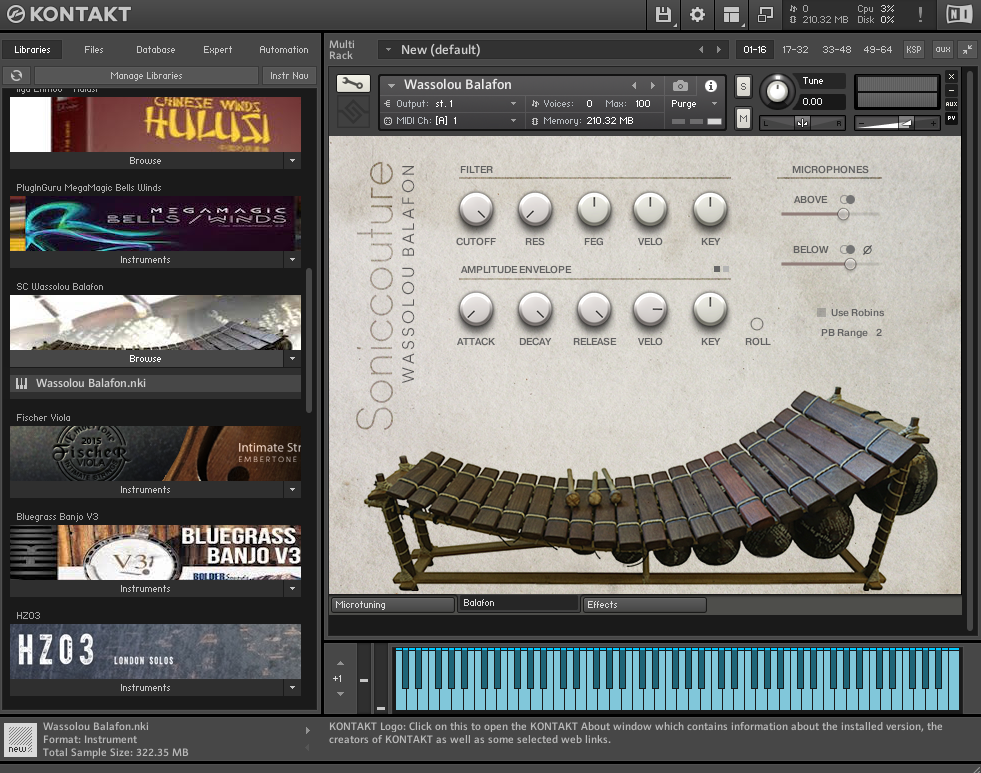Load previous instrument with left arrow
The width and height of the screenshot is (981, 773).
pos(634,85)
